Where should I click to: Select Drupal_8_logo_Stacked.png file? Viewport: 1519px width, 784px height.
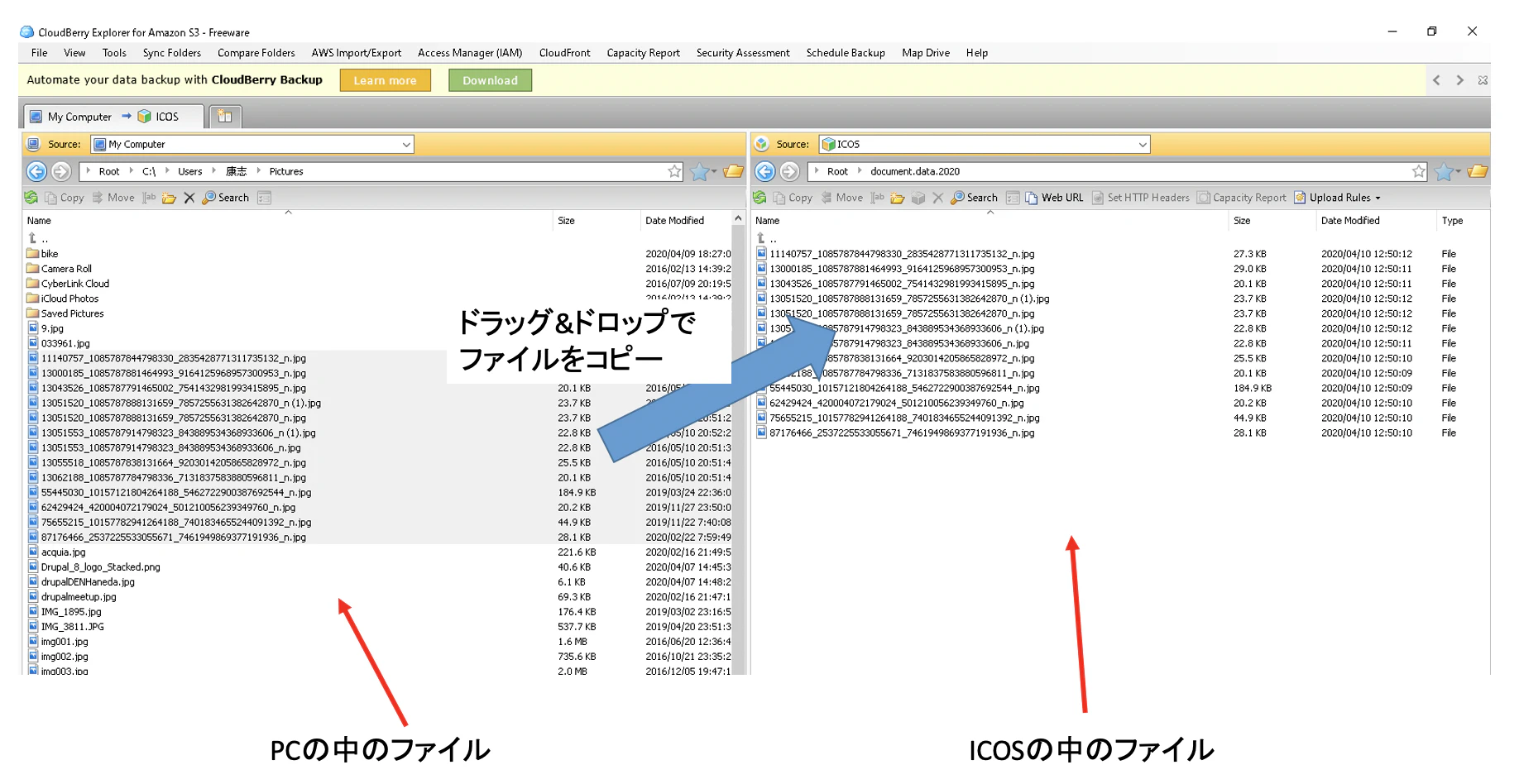tap(100, 567)
